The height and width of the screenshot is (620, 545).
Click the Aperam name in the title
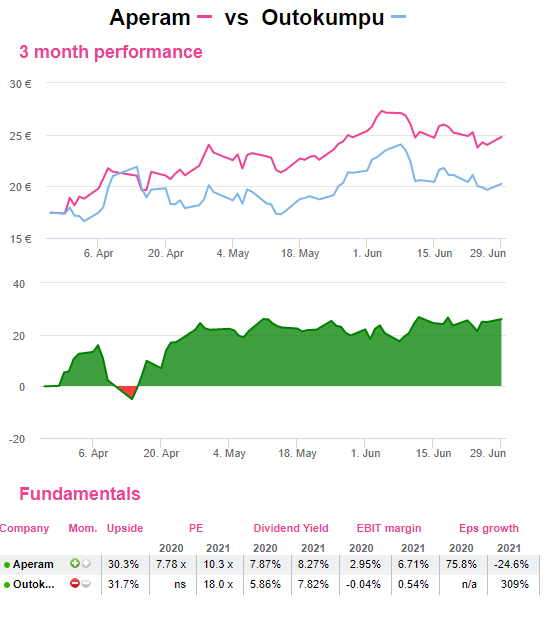pos(150,18)
